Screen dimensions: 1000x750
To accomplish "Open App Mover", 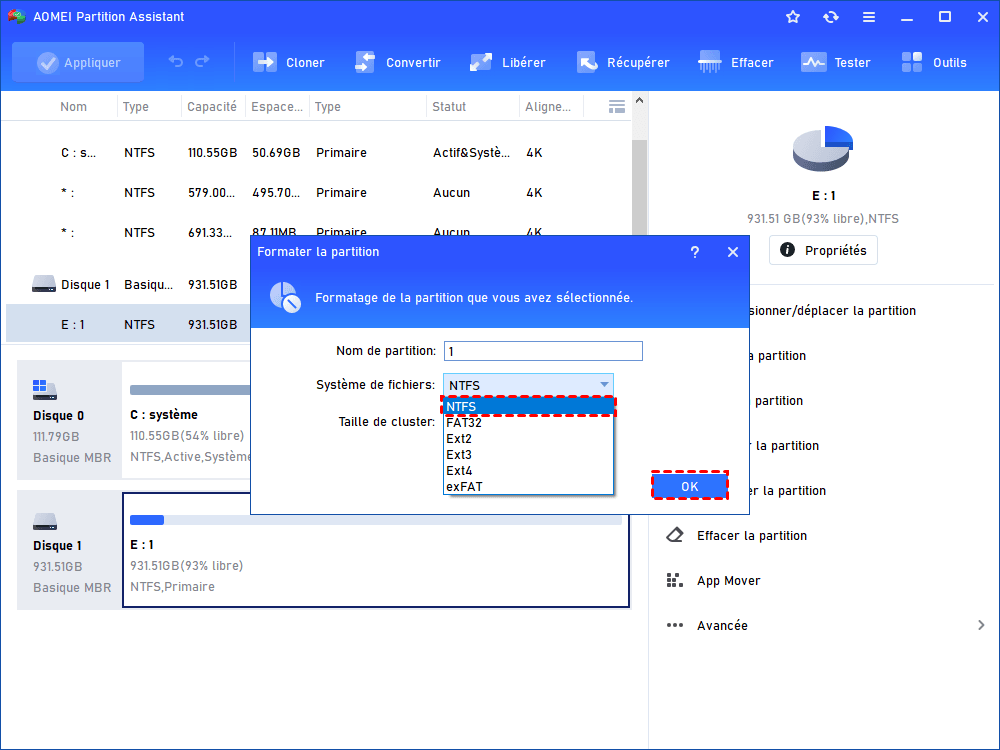I will (728, 580).
